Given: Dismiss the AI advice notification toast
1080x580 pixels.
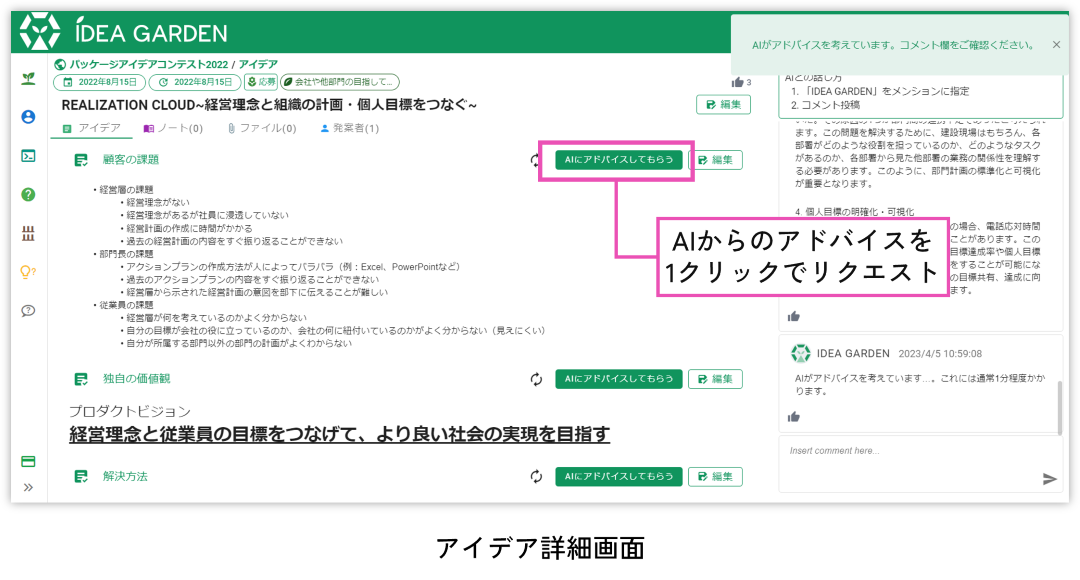Looking at the screenshot, I should 1057,45.
